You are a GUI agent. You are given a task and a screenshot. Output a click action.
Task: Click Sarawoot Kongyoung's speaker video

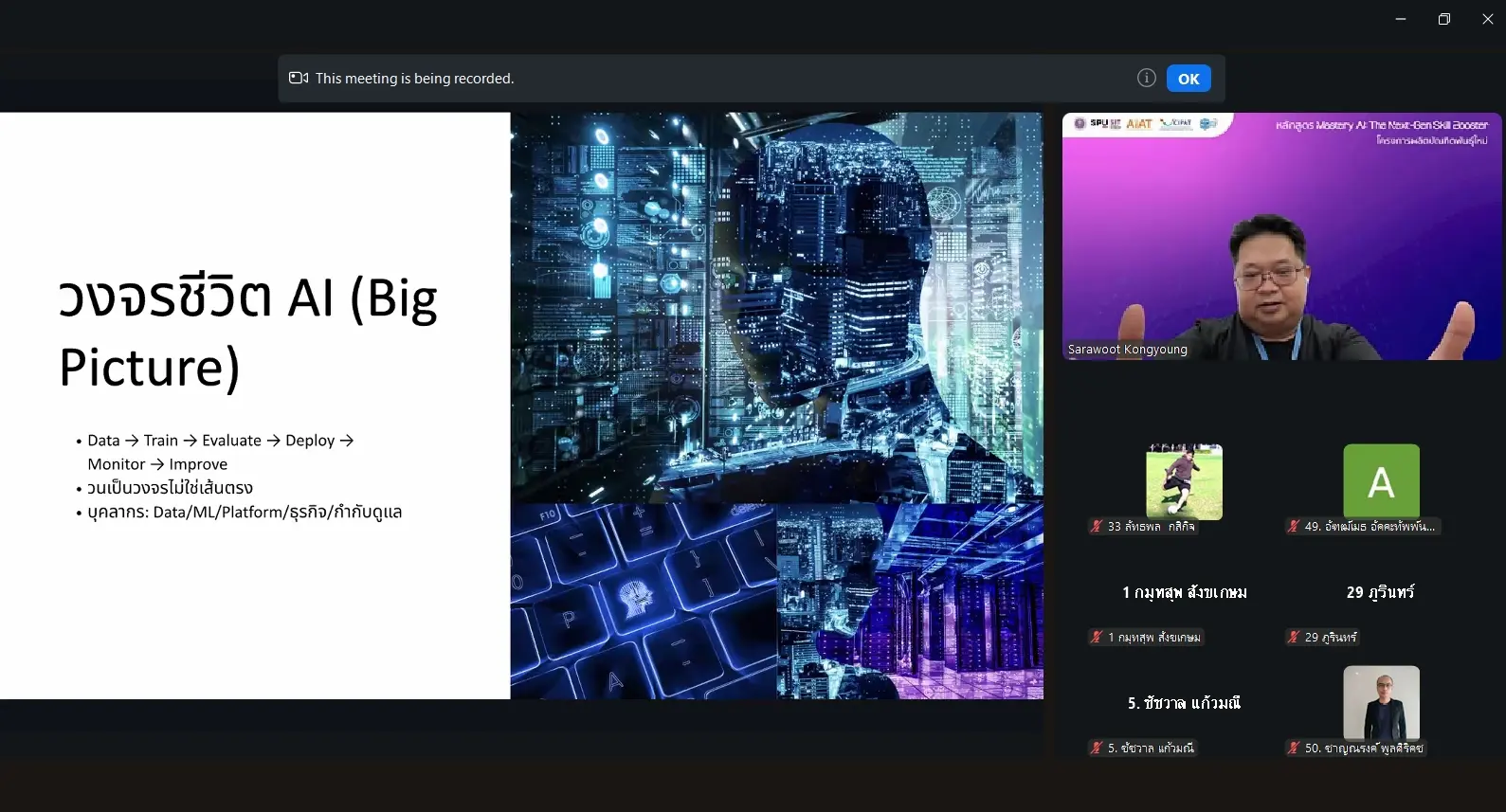click(1281, 237)
